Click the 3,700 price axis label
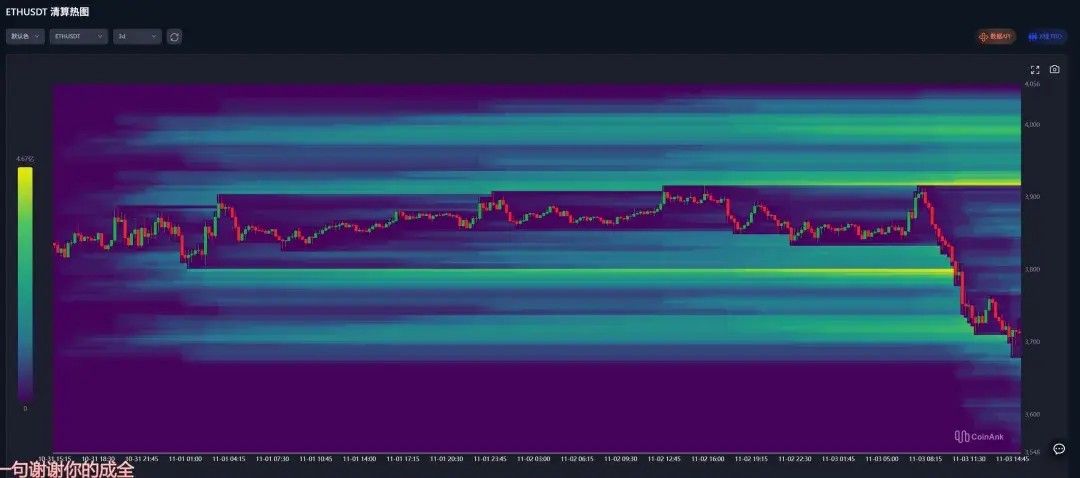Image resolution: width=1080 pixels, height=478 pixels. [1032, 342]
